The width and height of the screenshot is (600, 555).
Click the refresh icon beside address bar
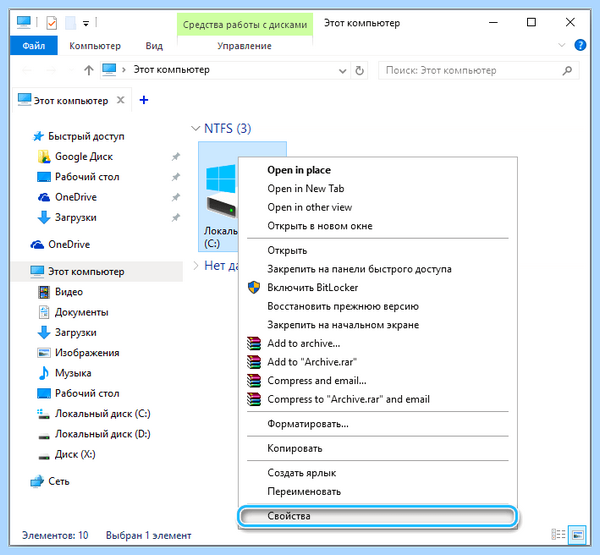tap(359, 70)
